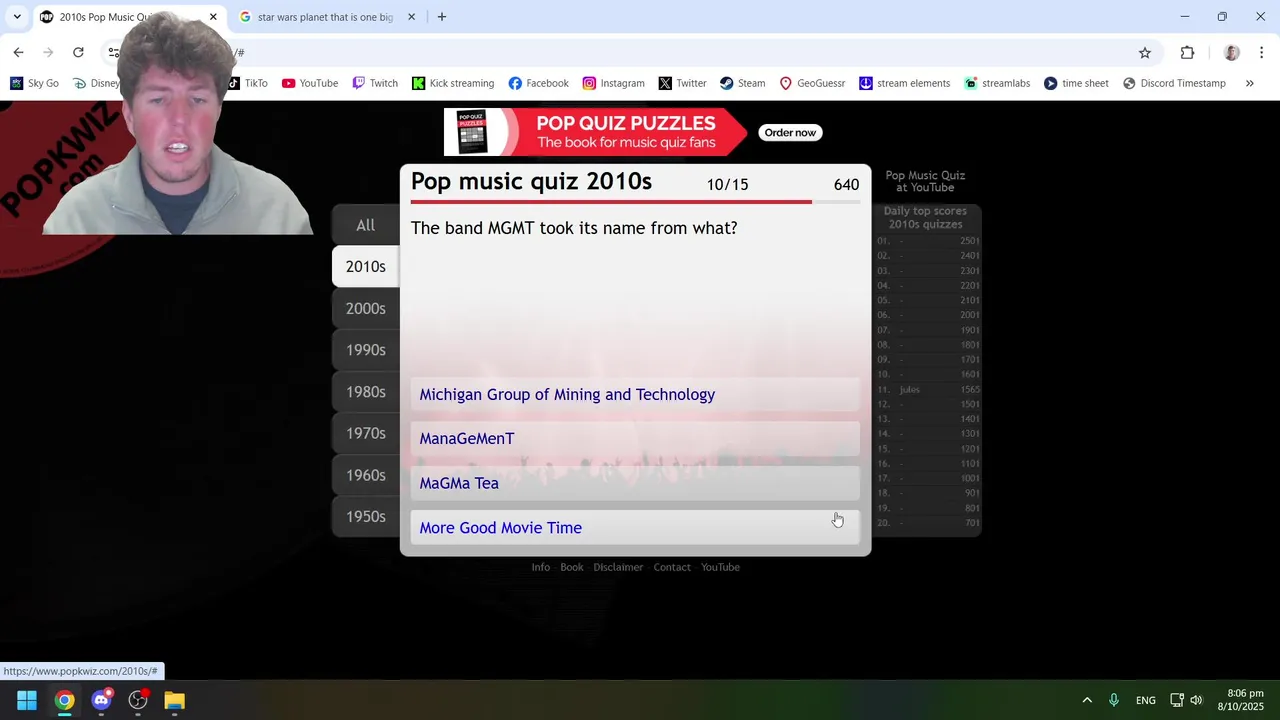Screen dimensions: 1280x720
Task: Select the 1980s quiz category
Action: (x=366, y=392)
